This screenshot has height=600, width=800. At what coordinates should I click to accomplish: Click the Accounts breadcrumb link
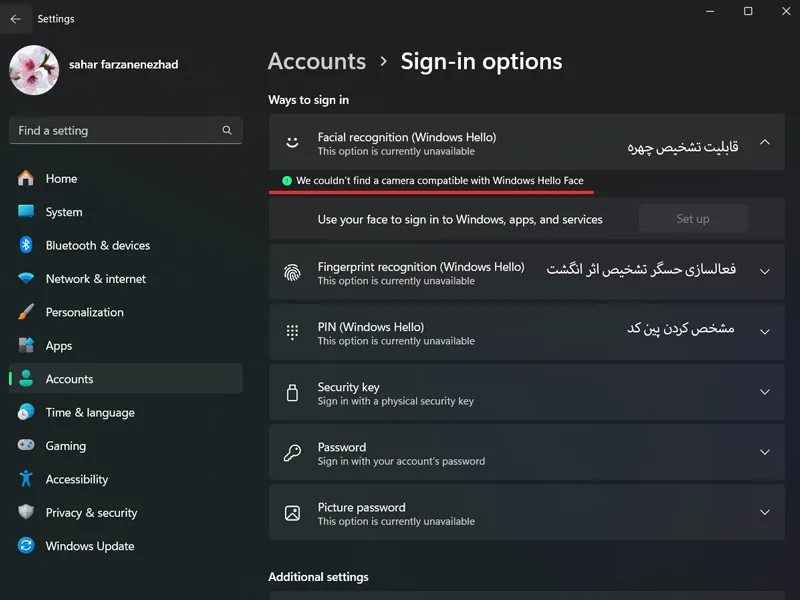(x=317, y=61)
